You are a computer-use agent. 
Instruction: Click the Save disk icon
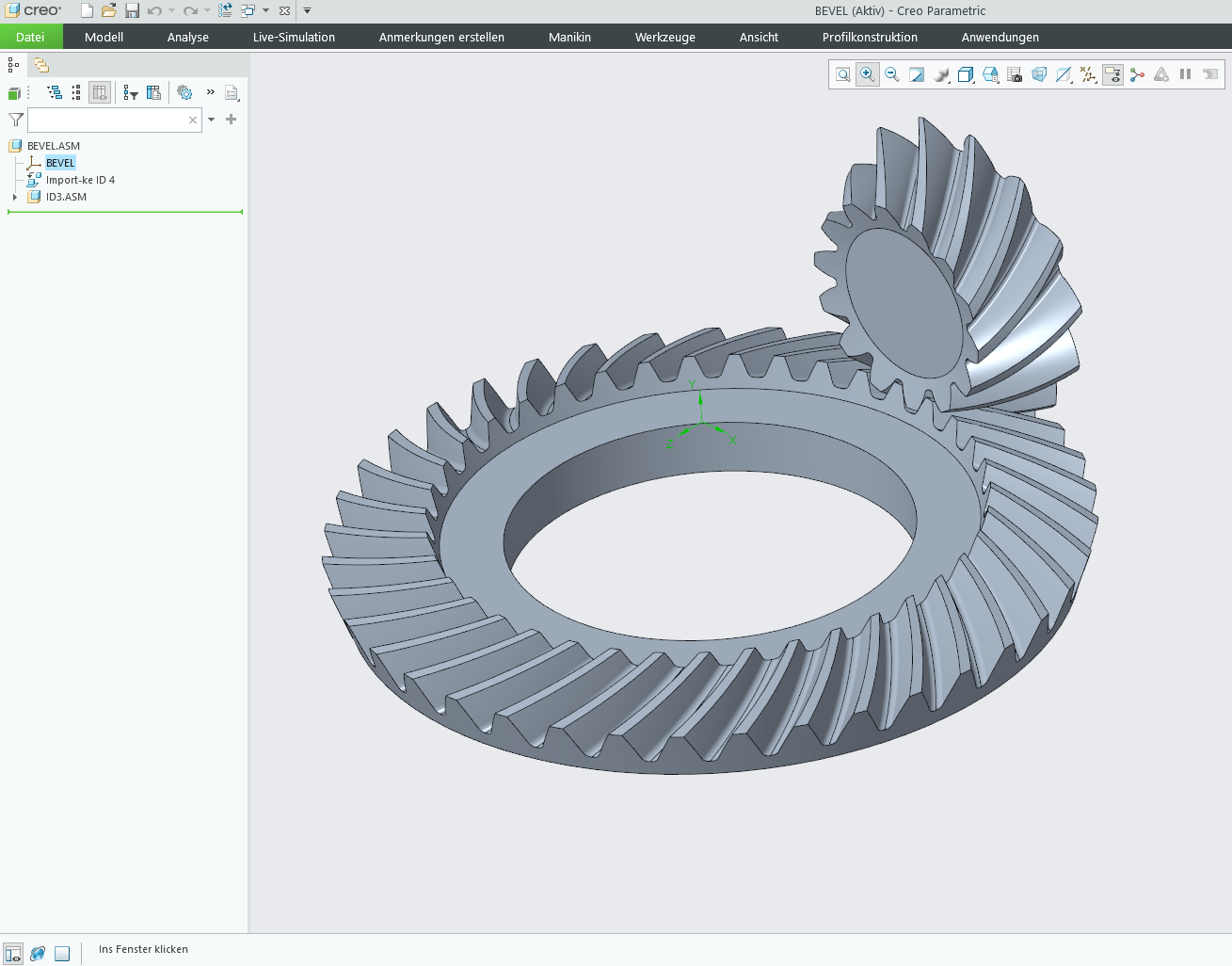pos(132,10)
